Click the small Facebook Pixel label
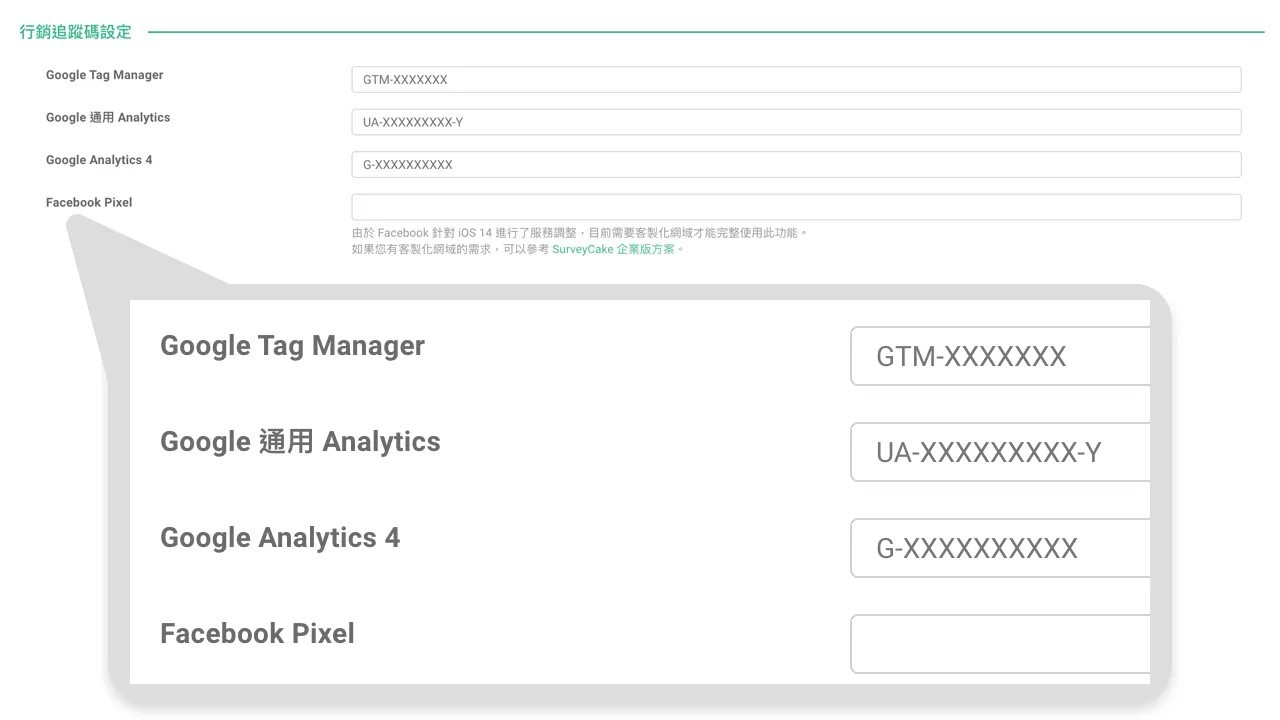The width and height of the screenshot is (1280, 720). (89, 203)
